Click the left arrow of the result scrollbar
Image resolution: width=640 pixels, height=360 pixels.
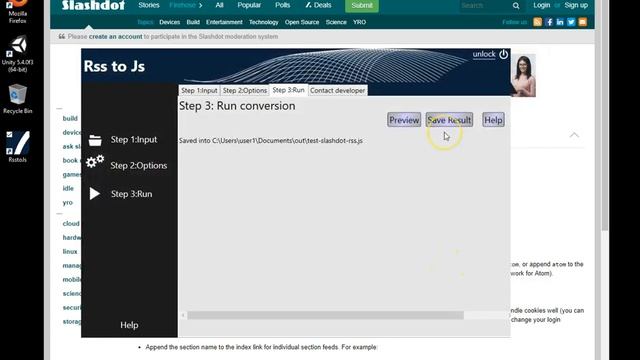coord(183,315)
